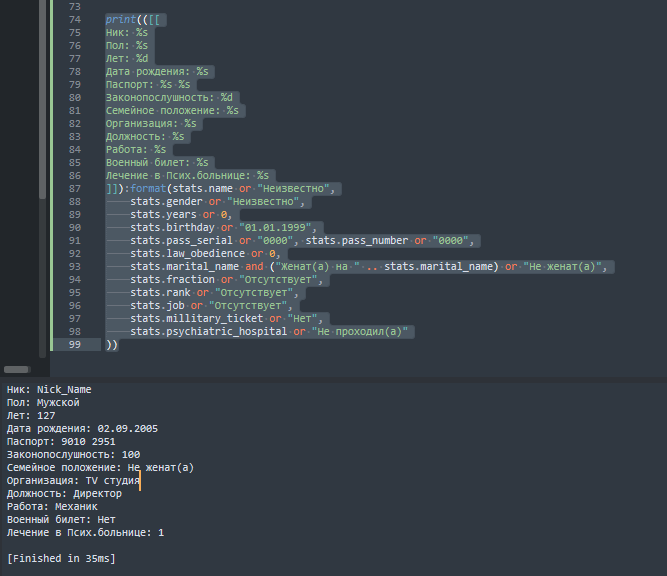The height and width of the screenshot is (576, 667).
Task: Click output line "Организация: TV студия"
Action: [x=72, y=480]
